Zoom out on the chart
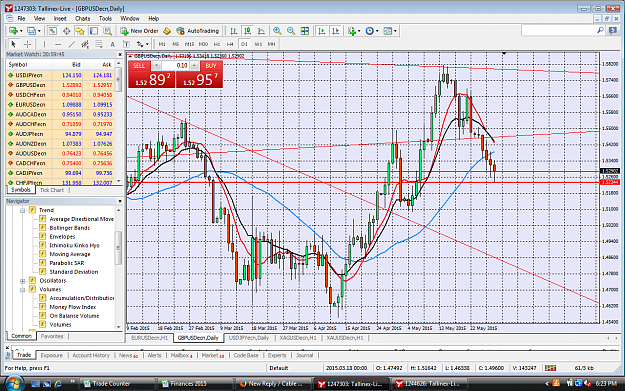Image resolution: width=625 pixels, height=391 pixels. pyautogui.click(x=291, y=31)
